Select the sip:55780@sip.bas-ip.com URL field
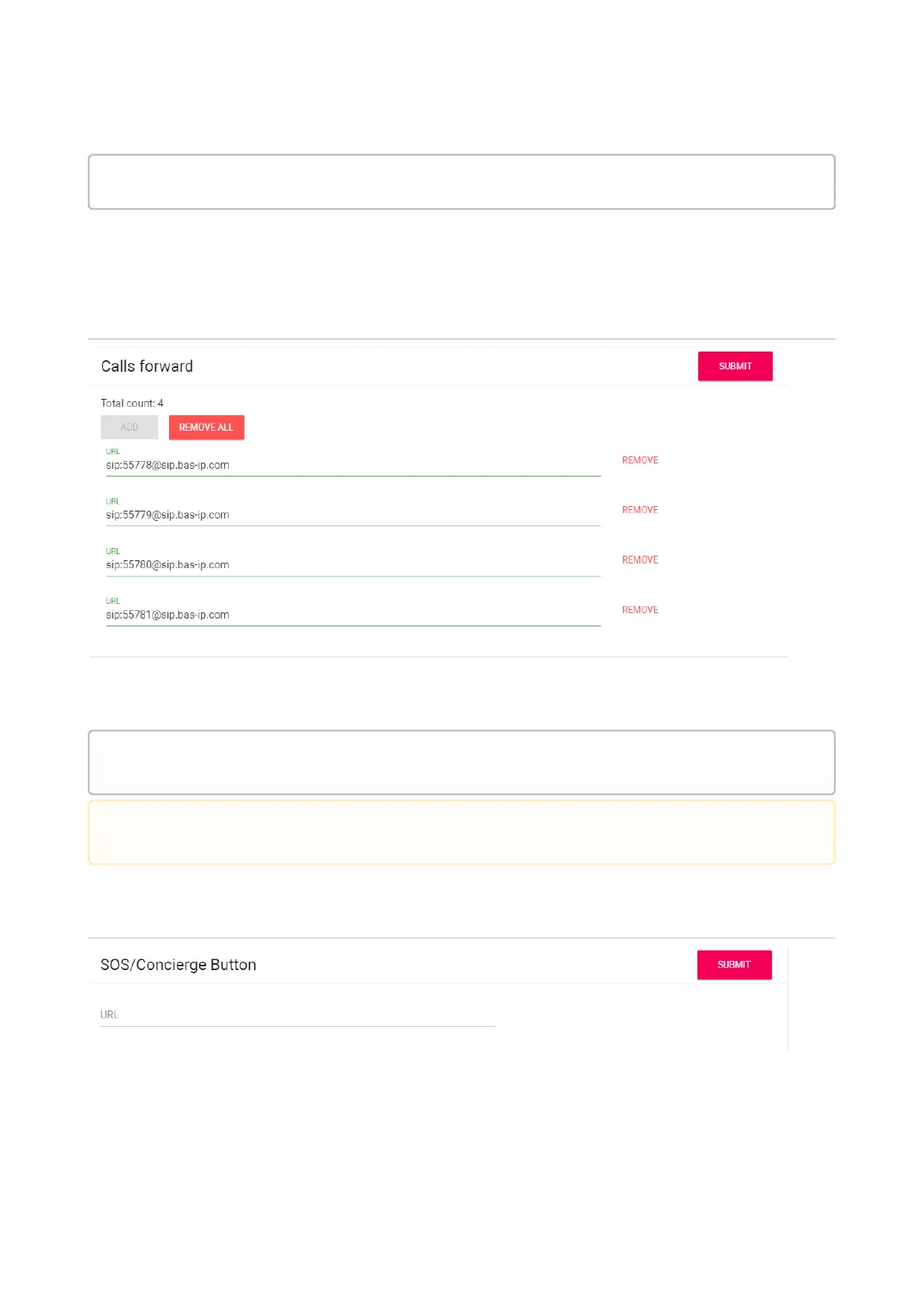The image size is (924, 1307). pos(353,565)
